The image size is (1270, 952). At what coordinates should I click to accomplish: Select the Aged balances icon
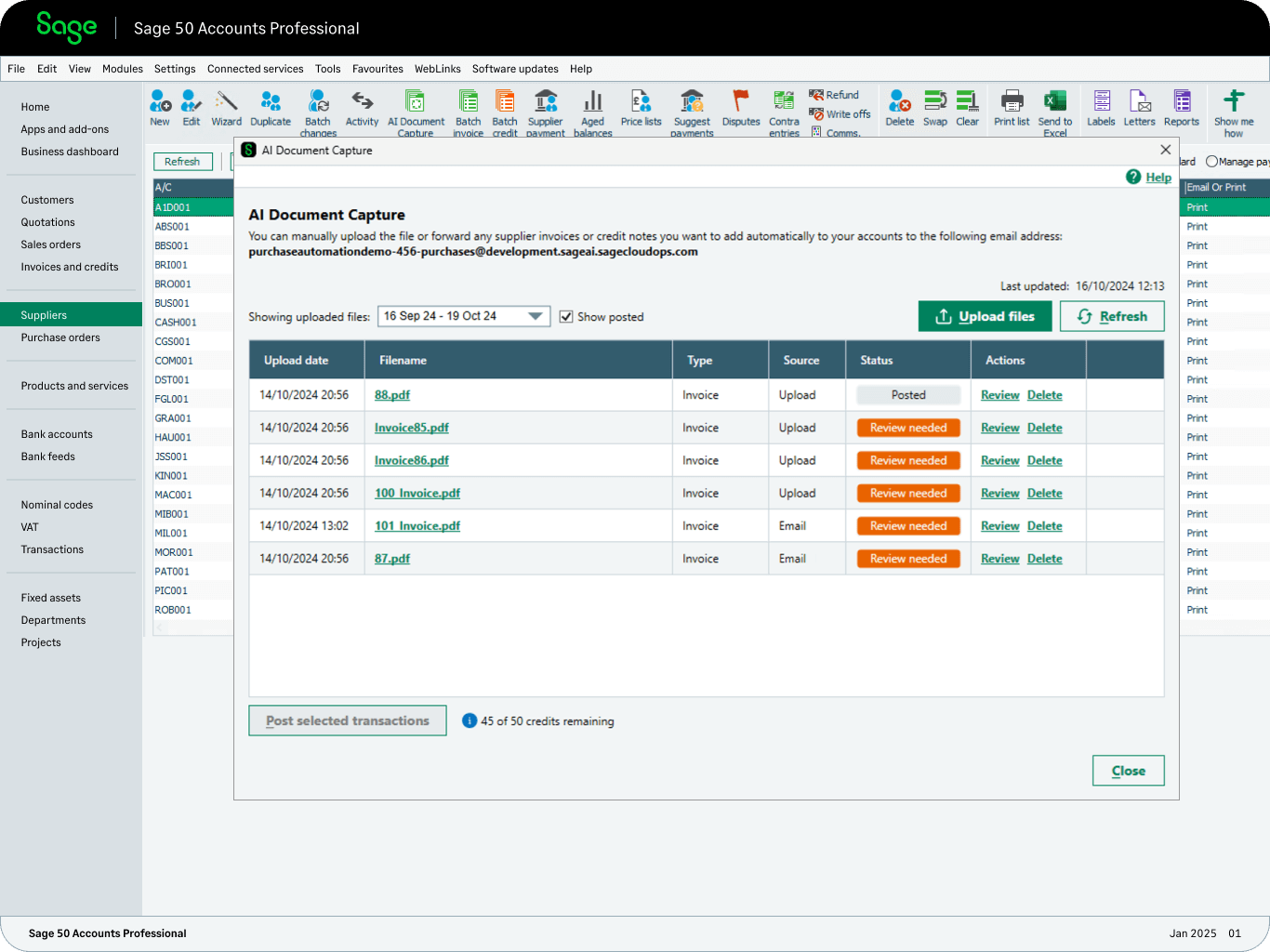[x=592, y=103]
